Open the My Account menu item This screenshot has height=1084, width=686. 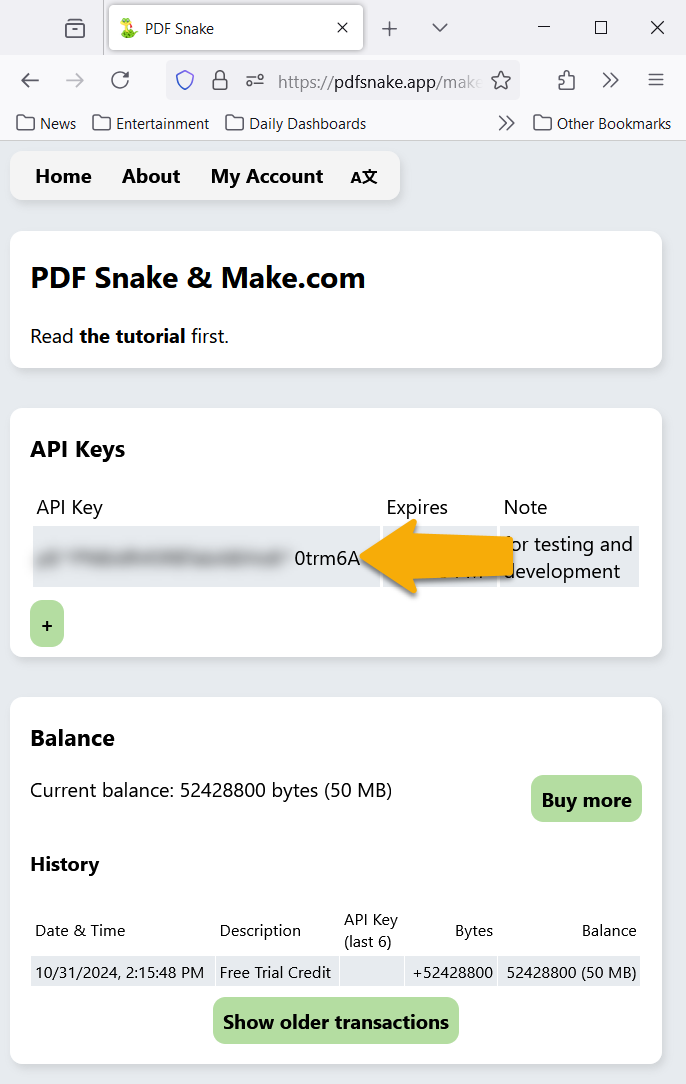(267, 176)
